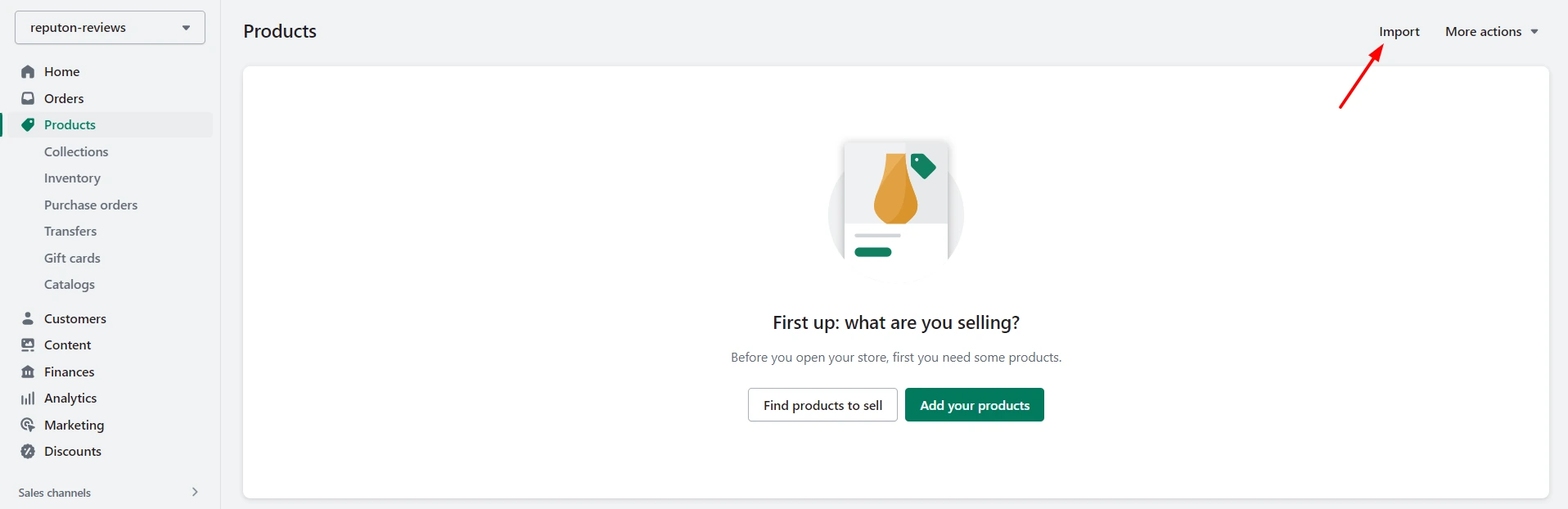Open Collections in the sidebar

tap(76, 152)
